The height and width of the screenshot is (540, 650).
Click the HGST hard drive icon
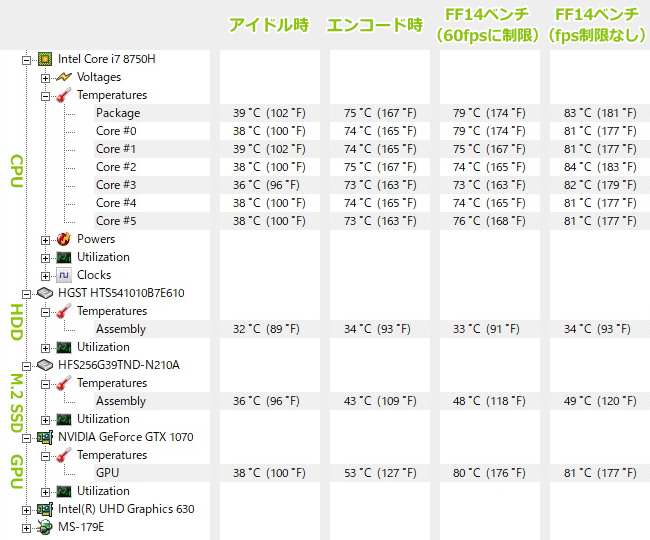tap(45, 293)
